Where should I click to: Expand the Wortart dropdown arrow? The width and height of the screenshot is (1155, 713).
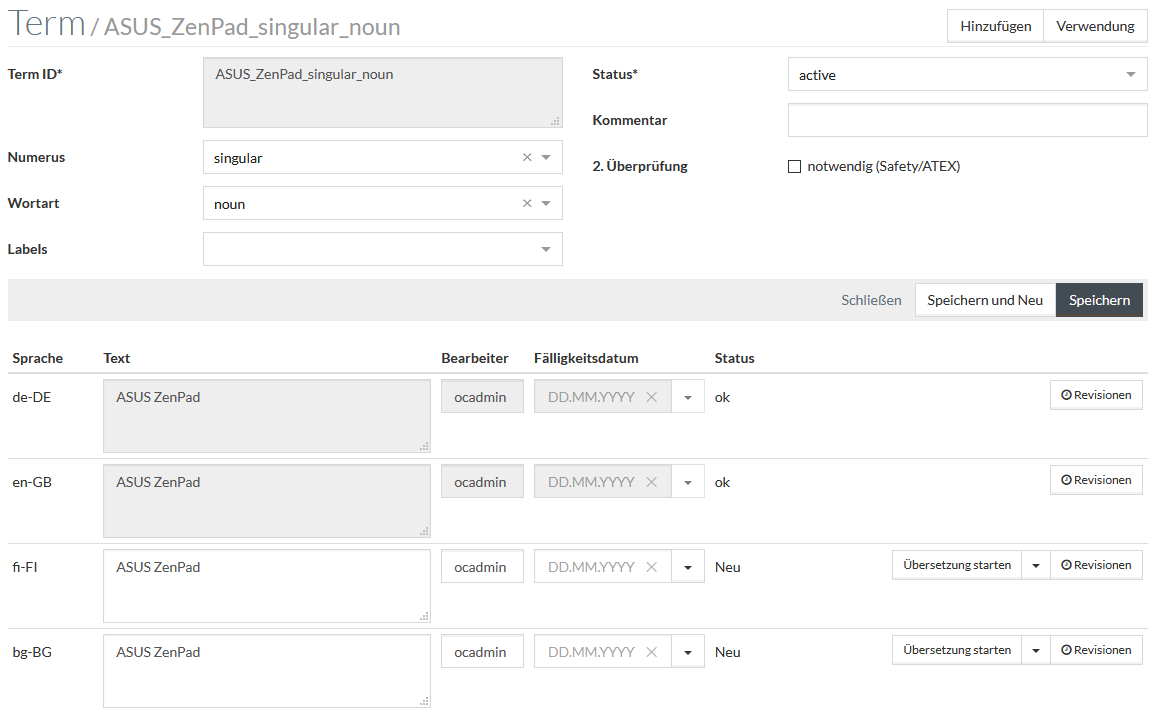coord(546,203)
